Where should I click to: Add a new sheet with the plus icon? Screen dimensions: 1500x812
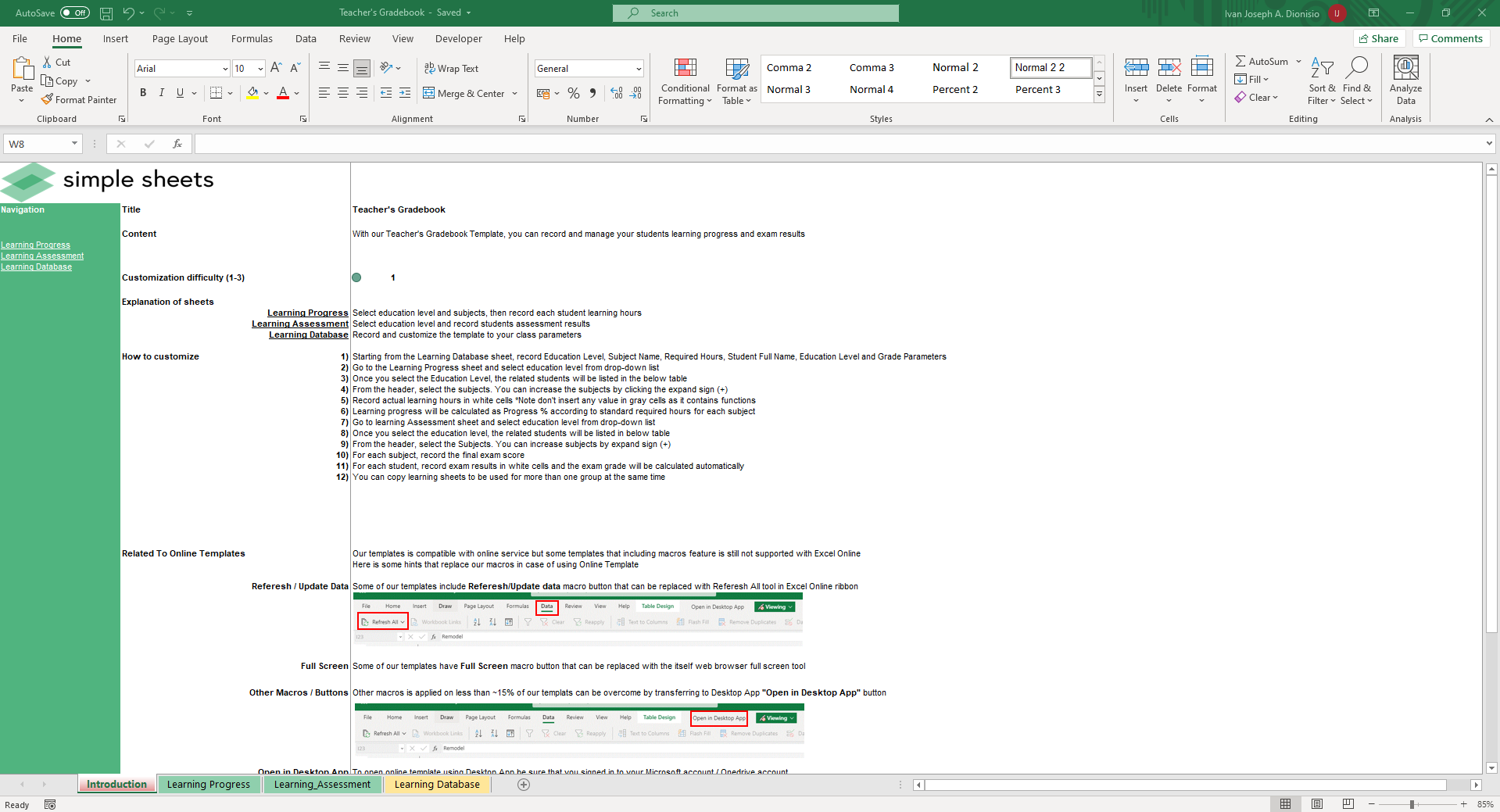pyautogui.click(x=524, y=785)
